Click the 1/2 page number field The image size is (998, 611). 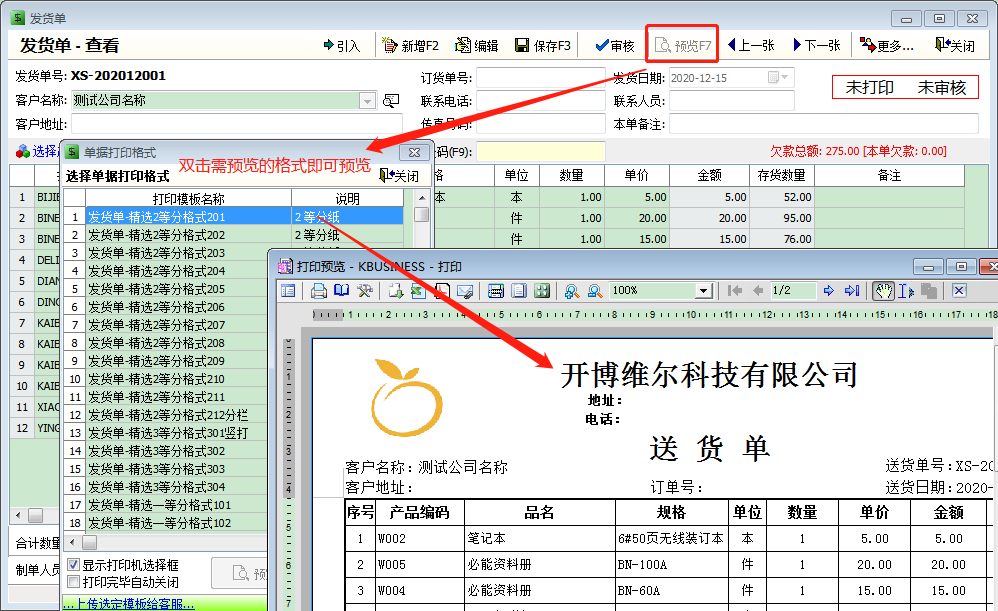792,291
